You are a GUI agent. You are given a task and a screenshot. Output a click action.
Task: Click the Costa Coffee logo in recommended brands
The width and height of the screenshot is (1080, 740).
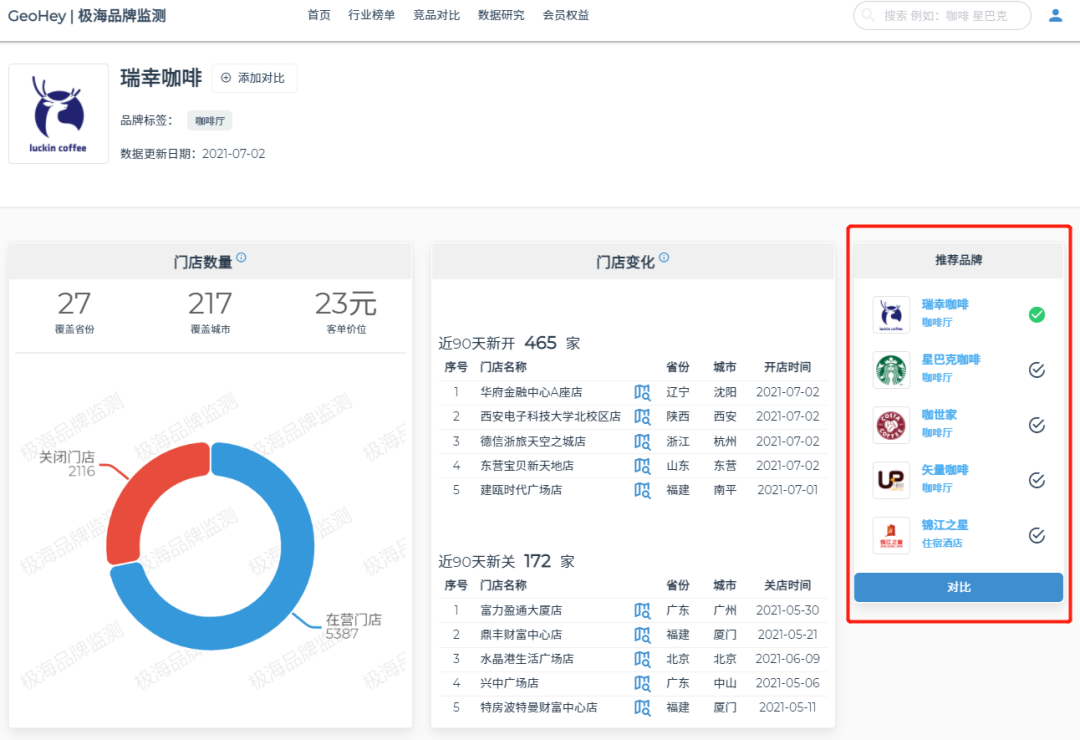(891, 425)
